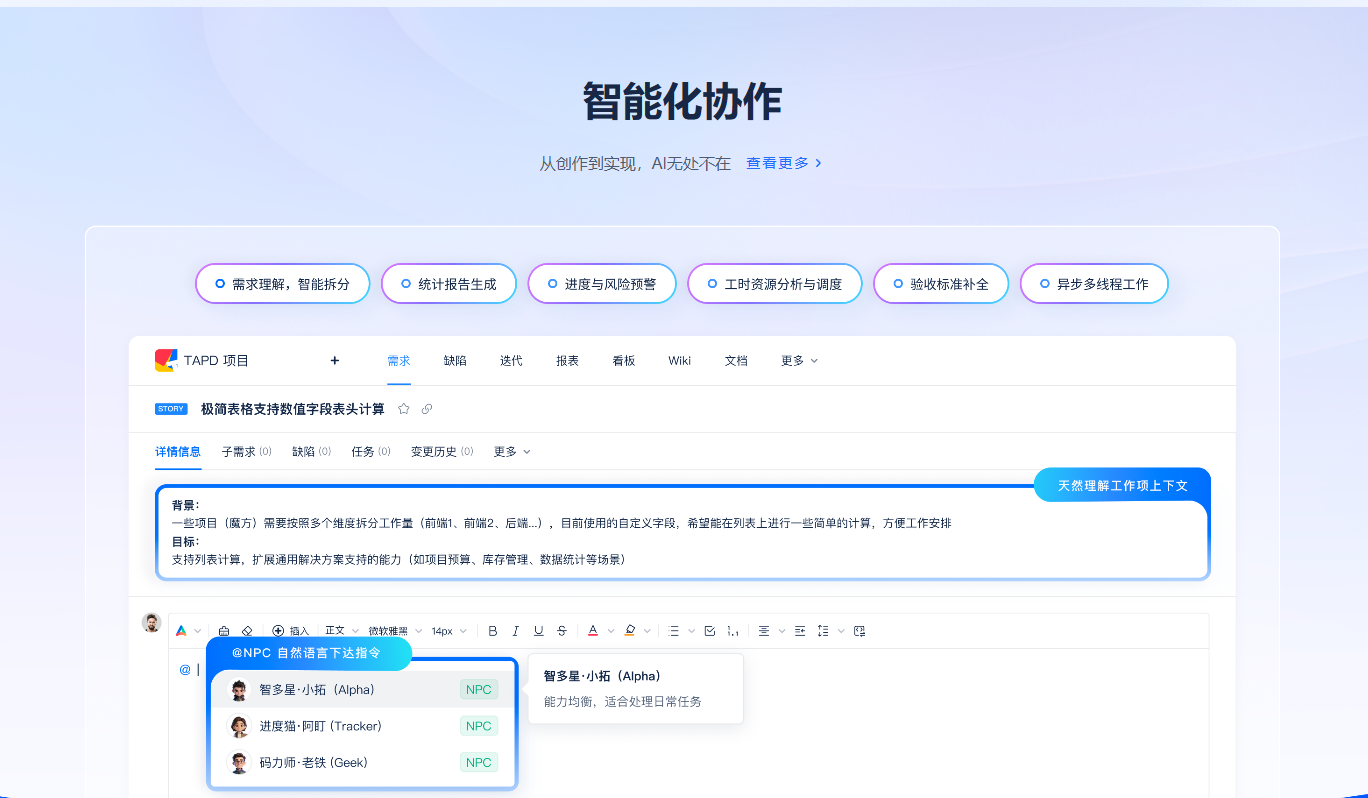The height and width of the screenshot is (798, 1368).
Task: Select the 统计报告生成 pill
Action: [448, 284]
